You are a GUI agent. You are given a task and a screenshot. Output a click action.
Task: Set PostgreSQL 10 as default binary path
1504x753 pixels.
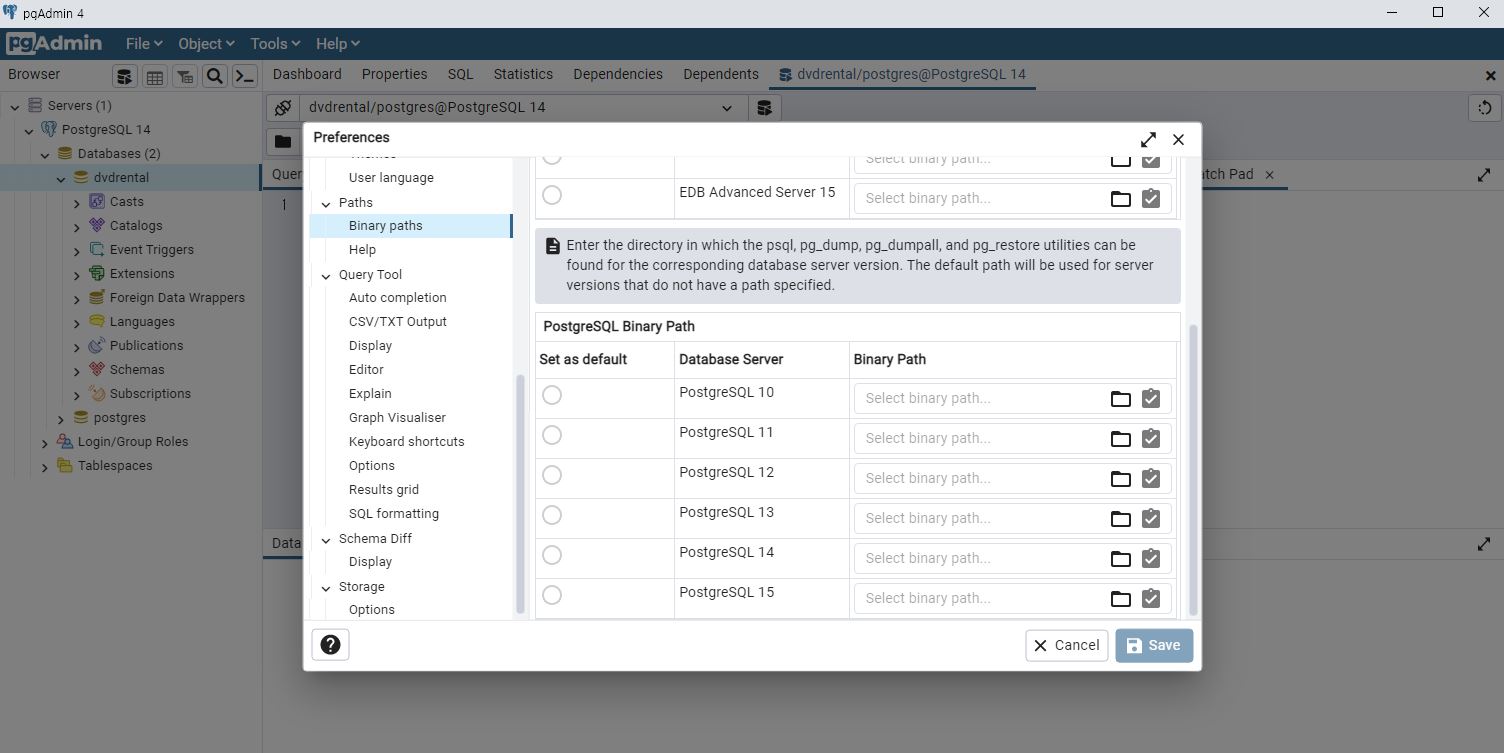pyautogui.click(x=552, y=395)
